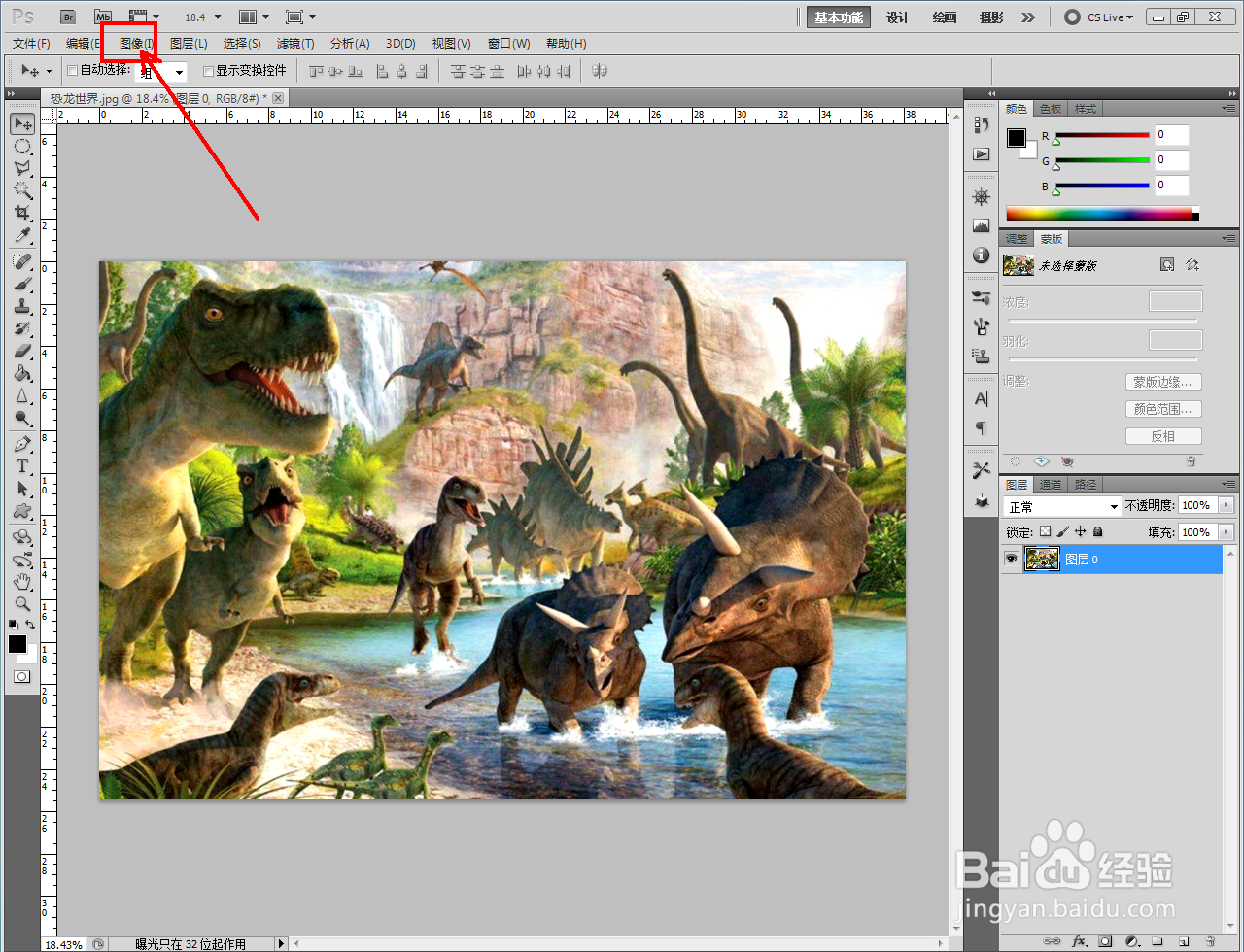Open the Info panel icon
The image size is (1244, 952).
[982, 255]
